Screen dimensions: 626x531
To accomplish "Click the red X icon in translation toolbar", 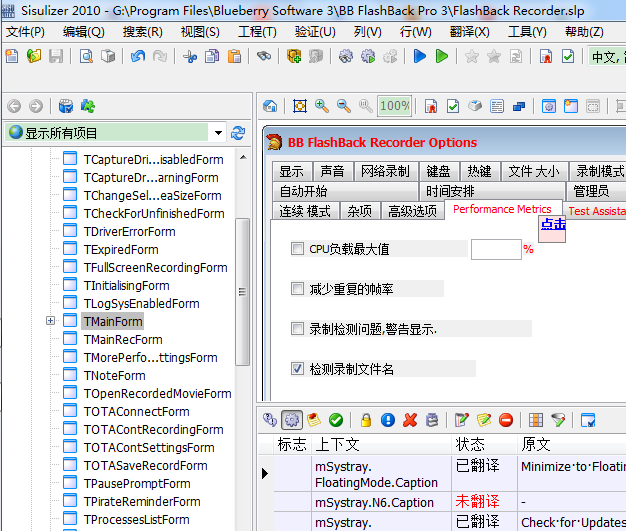I will click(410, 420).
